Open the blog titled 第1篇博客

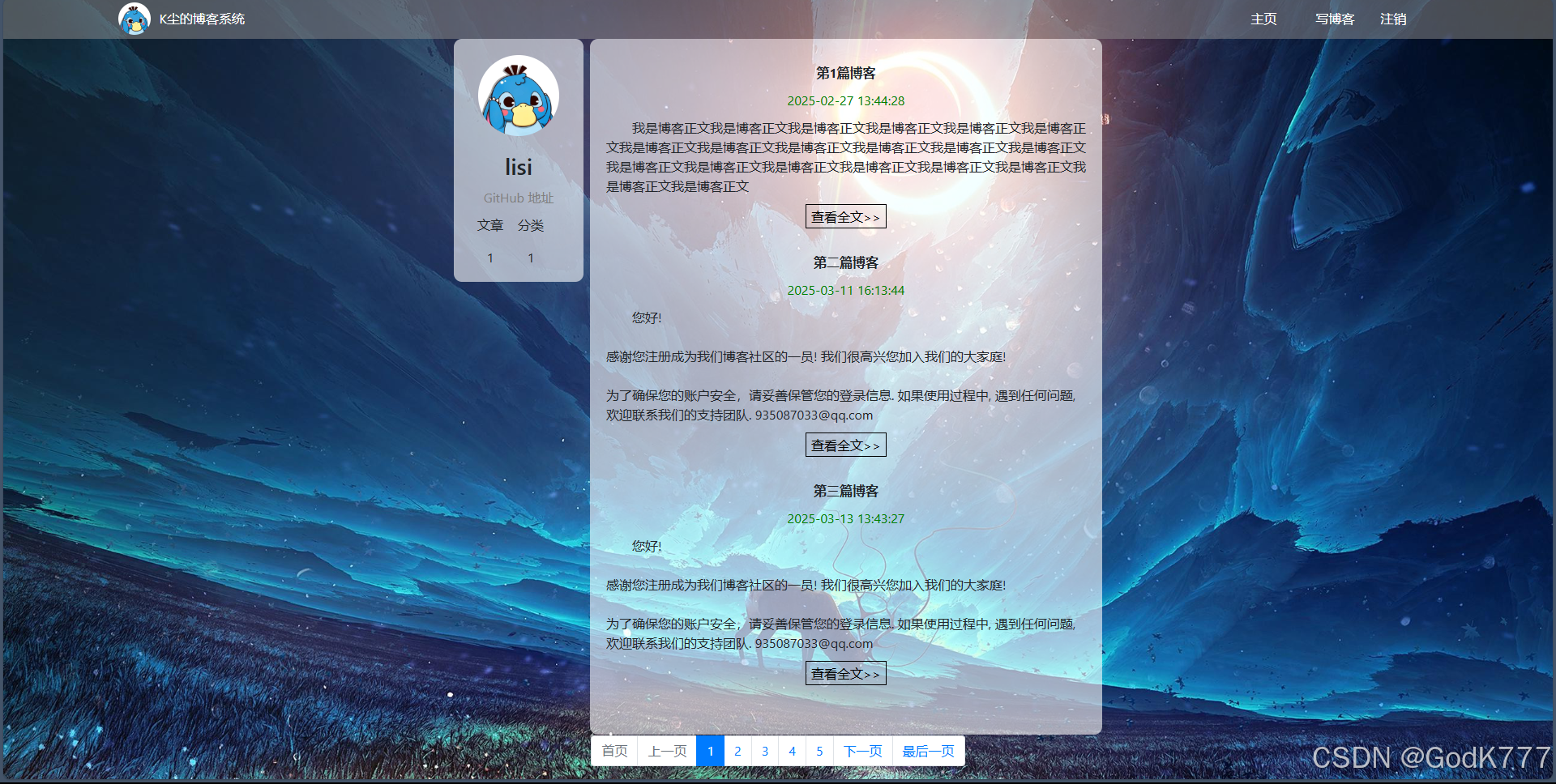click(845, 72)
